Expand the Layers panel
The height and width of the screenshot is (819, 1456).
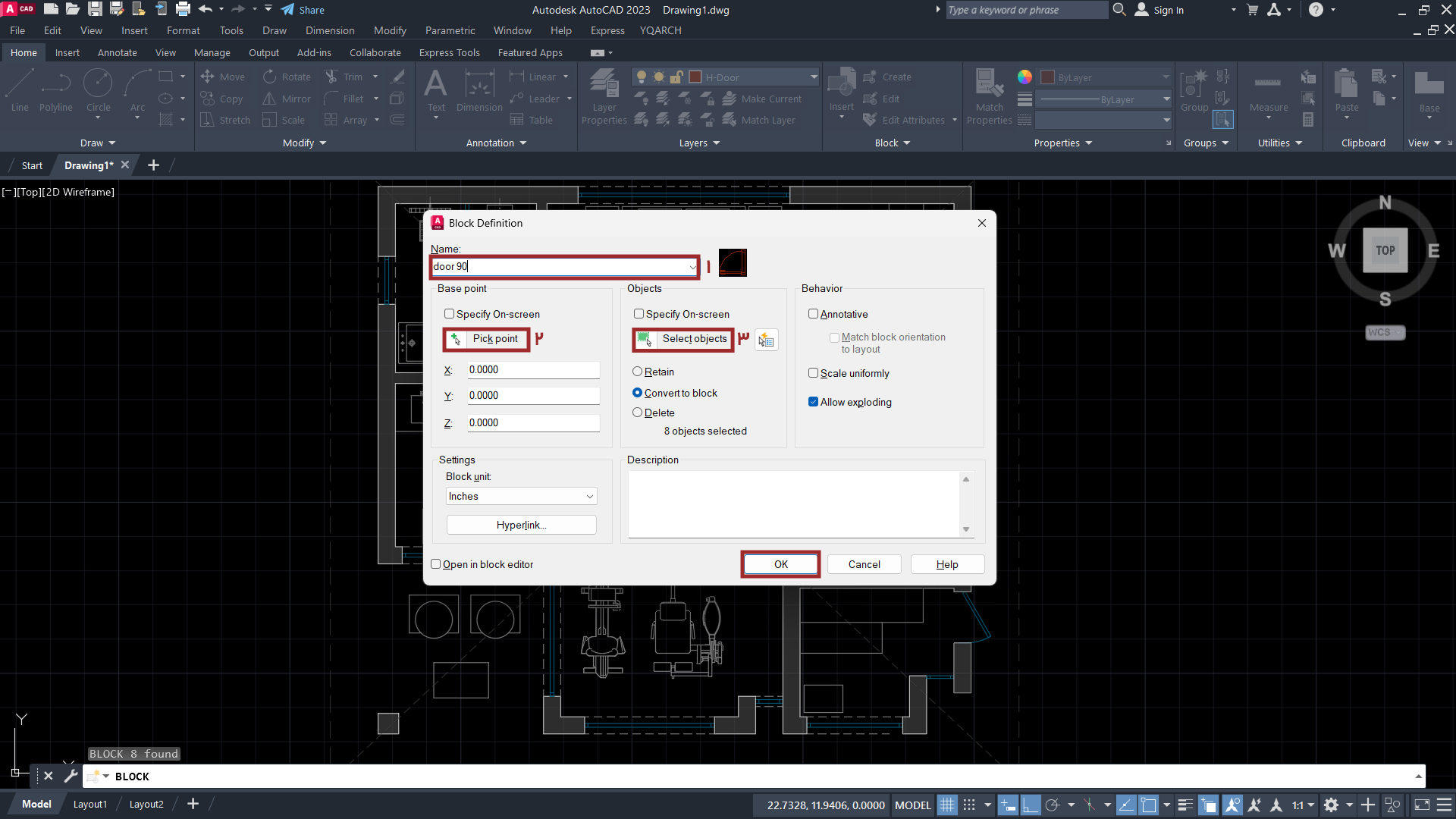click(699, 143)
